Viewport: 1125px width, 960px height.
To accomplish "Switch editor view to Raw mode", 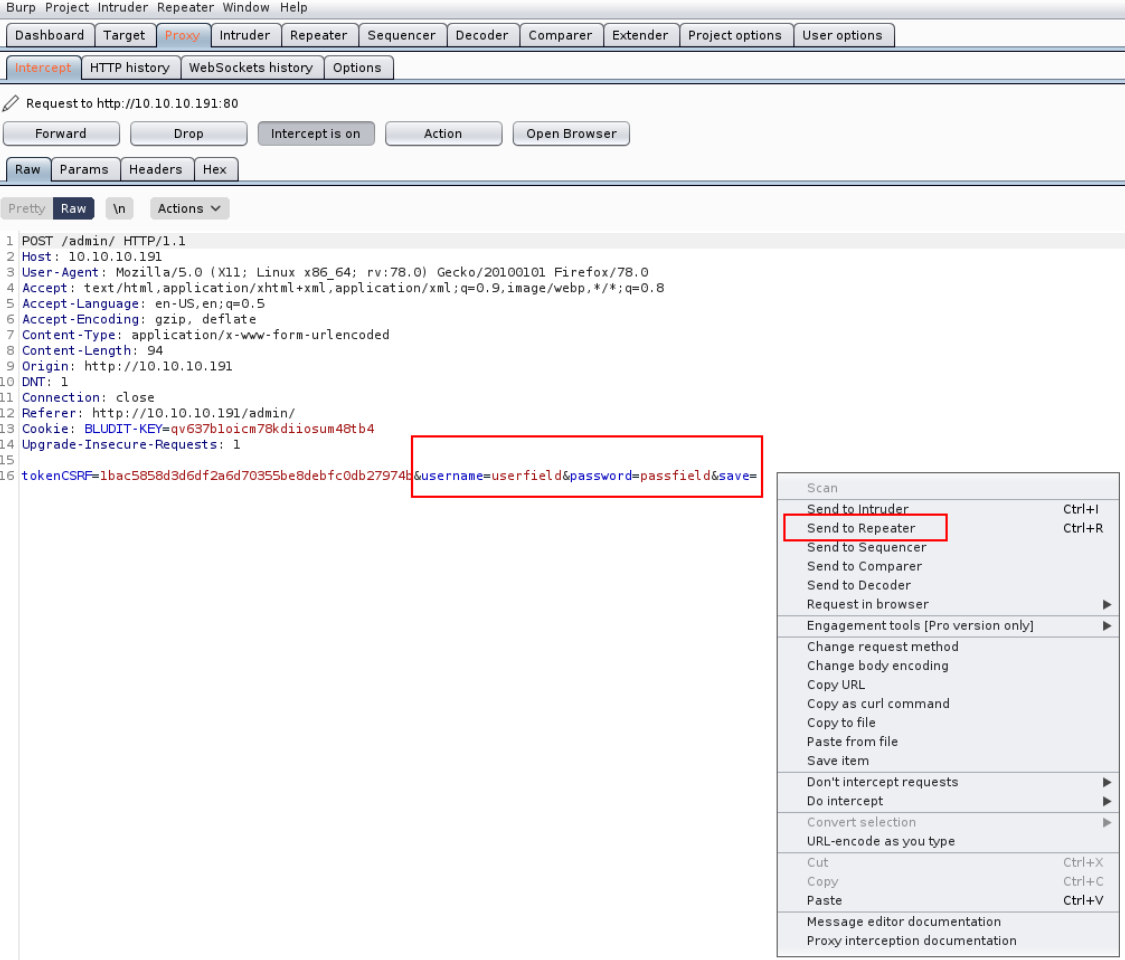I will point(73,208).
